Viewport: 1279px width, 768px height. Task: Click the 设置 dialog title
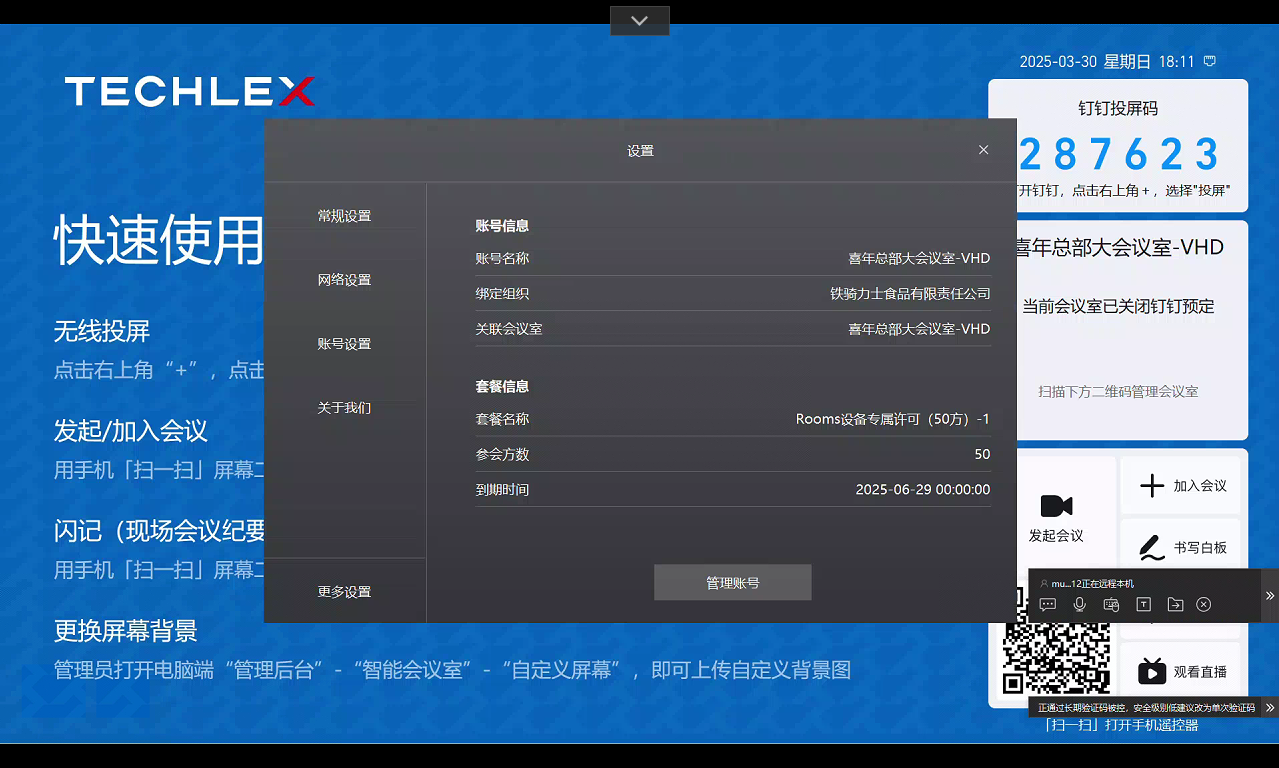pos(640,151)
